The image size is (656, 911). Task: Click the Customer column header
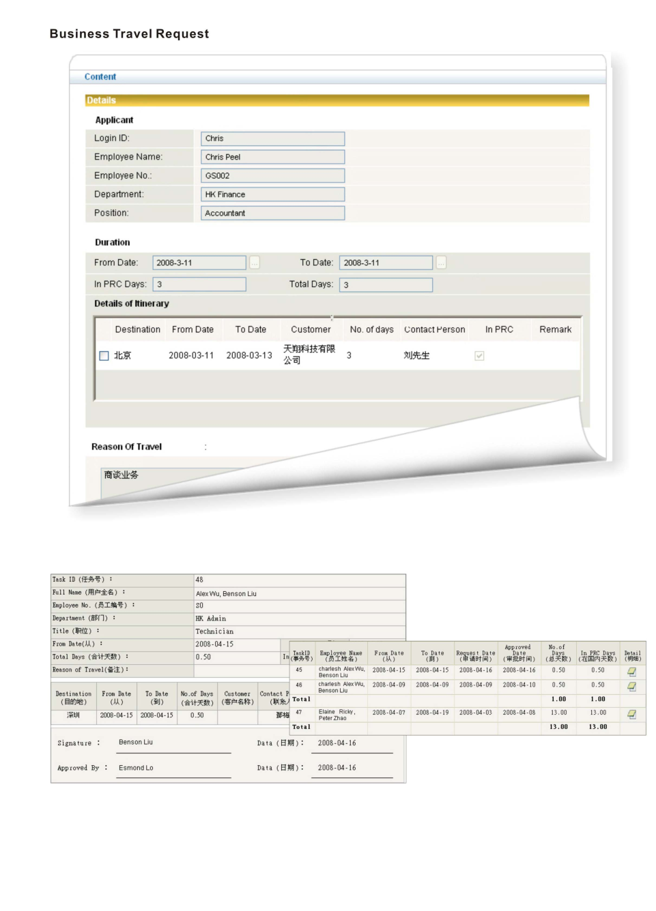pos(311,329)
